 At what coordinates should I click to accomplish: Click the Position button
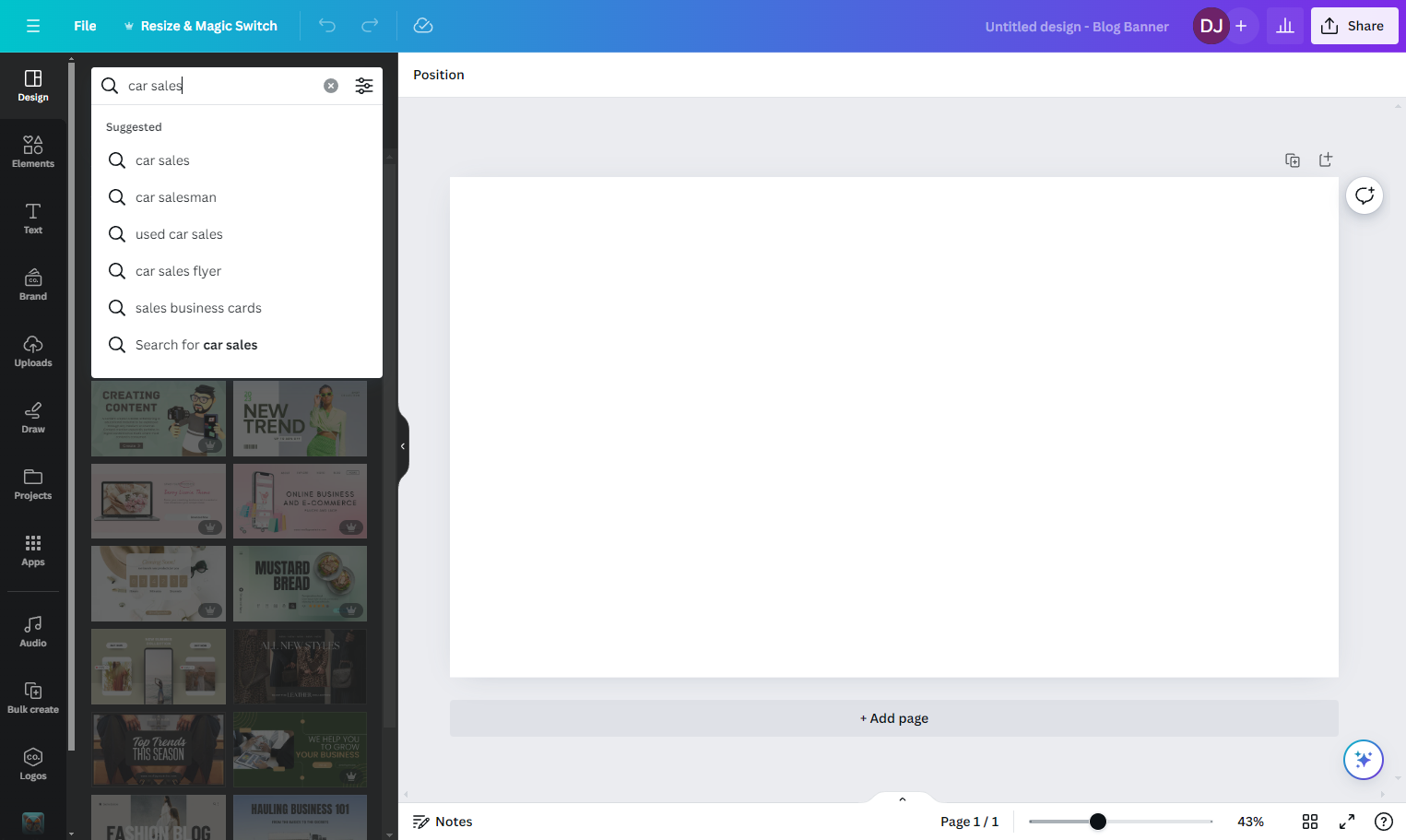439,75
